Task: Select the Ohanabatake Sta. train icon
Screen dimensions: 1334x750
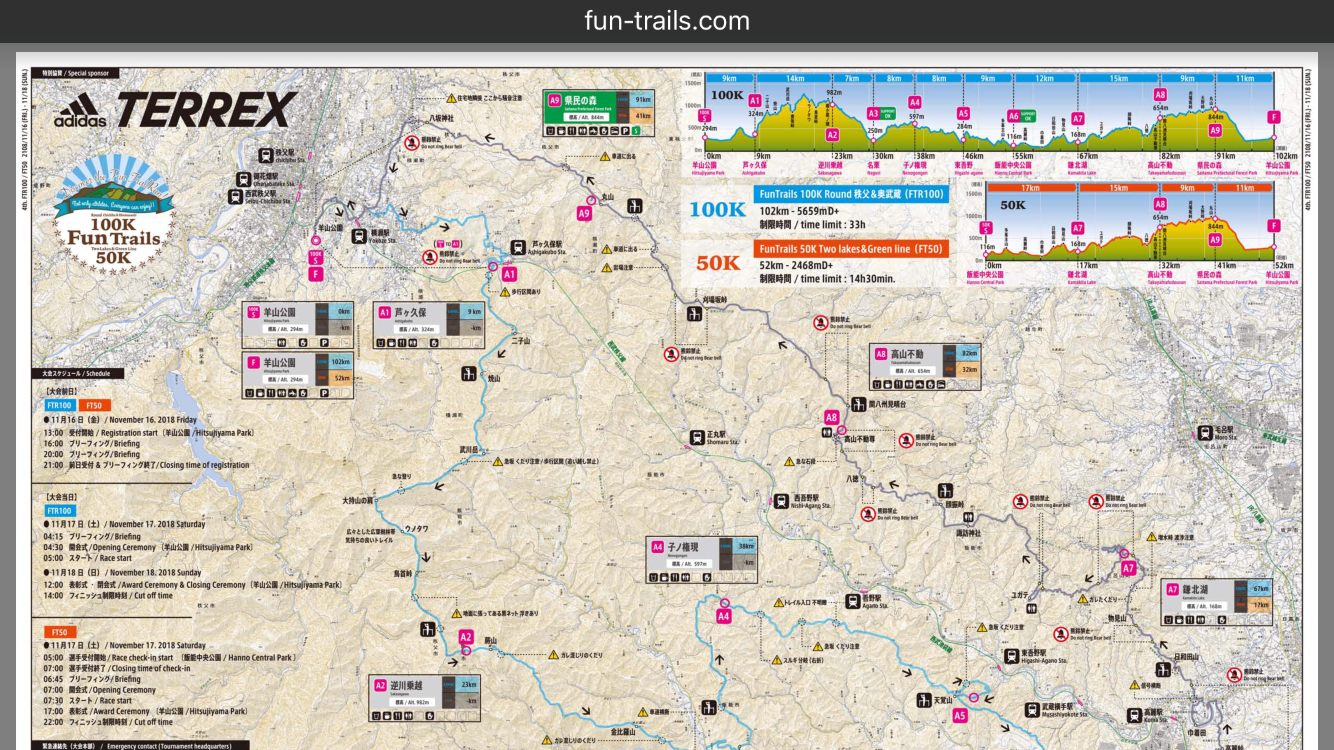Action: (244, 178)
